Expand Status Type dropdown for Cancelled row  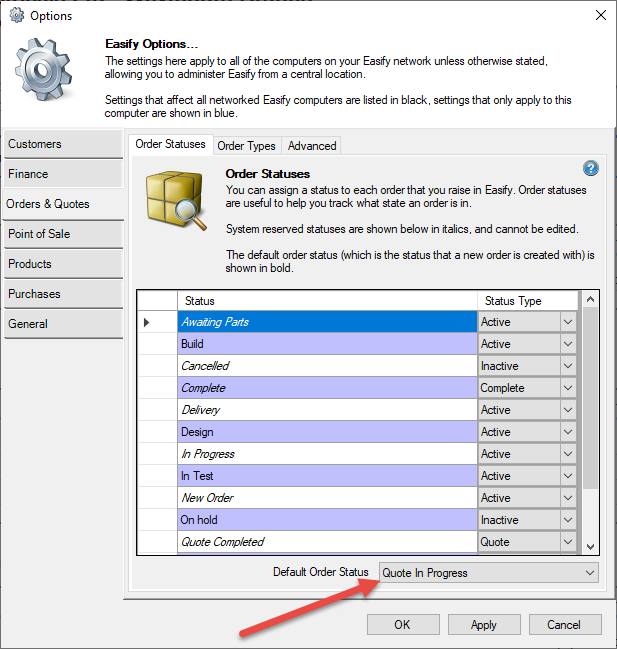[568, 366]
